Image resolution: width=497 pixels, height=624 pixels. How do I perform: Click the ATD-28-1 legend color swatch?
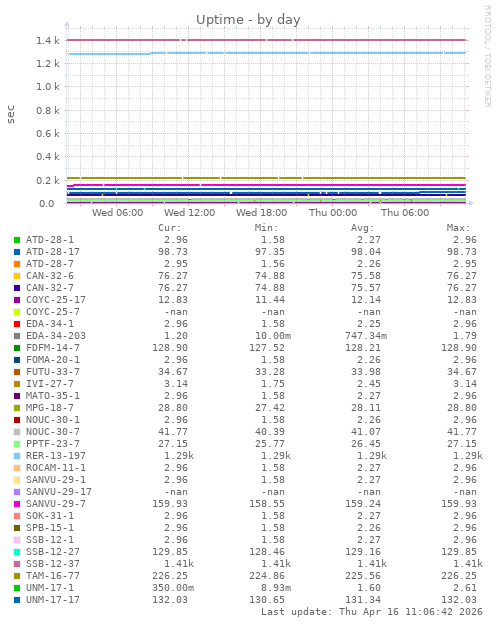click(x=17, y=240)
